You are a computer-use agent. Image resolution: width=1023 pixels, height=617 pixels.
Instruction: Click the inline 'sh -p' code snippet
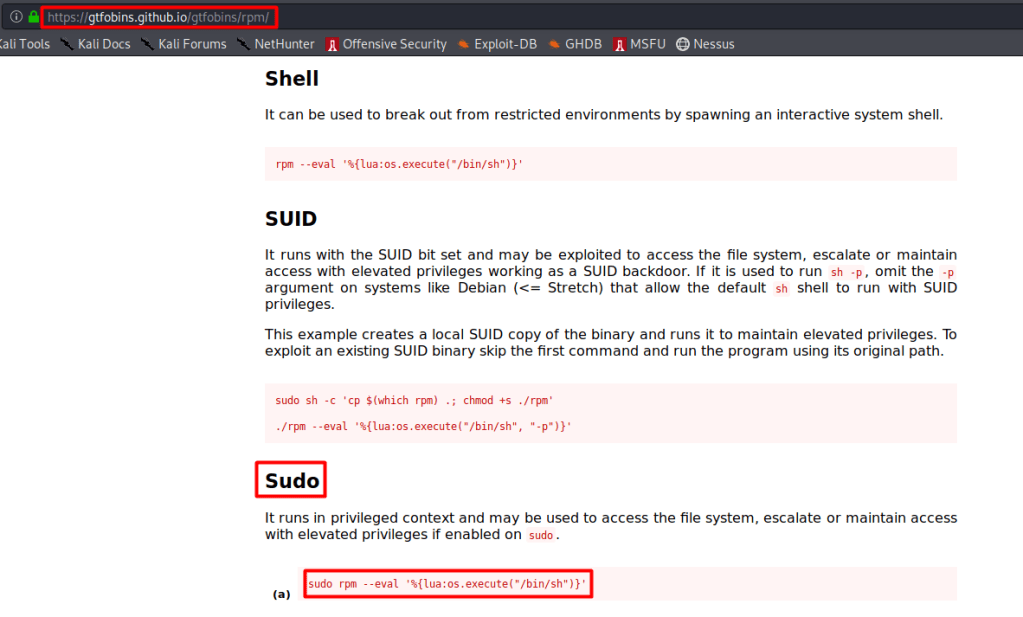click(846, 272)
